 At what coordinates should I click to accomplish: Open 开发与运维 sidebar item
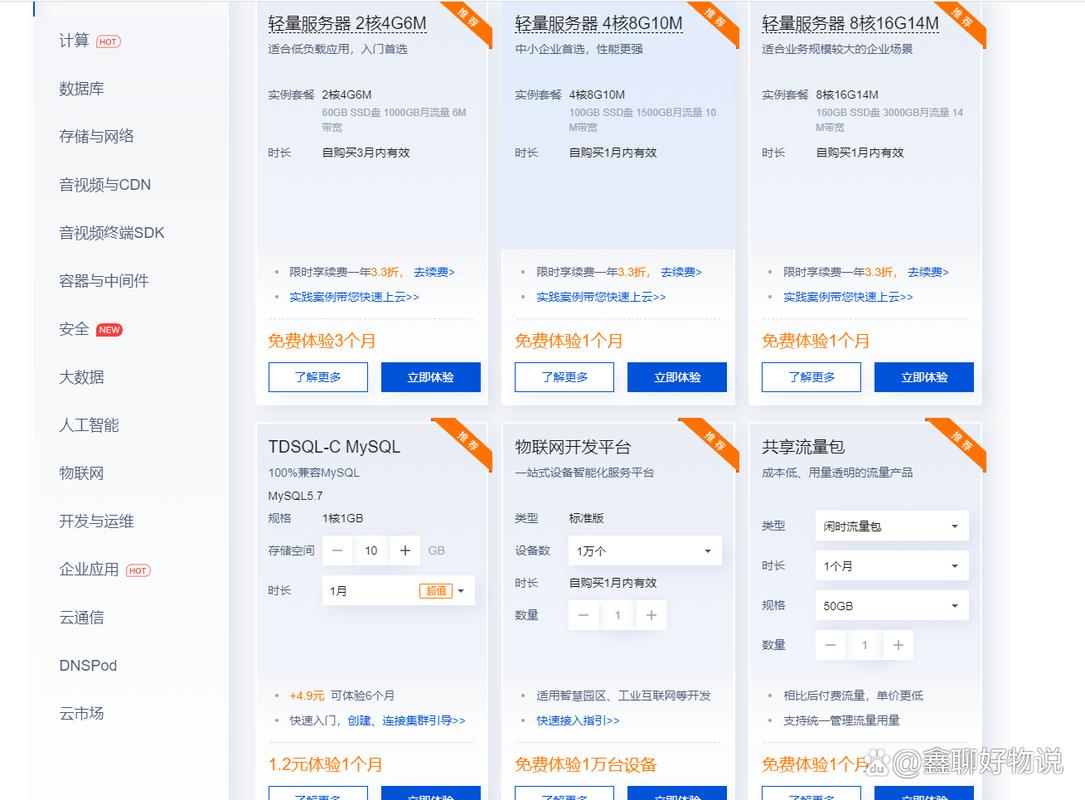click(96, 521)
